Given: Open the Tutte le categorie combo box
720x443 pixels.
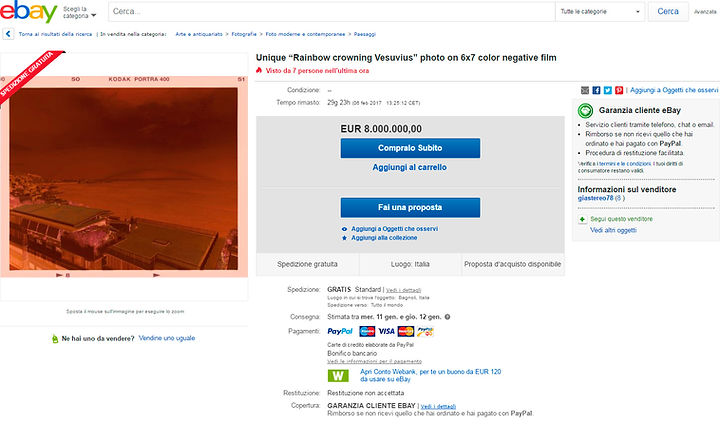Looking at the screenshot, I should pyautogui.click(x=600, y=11).
